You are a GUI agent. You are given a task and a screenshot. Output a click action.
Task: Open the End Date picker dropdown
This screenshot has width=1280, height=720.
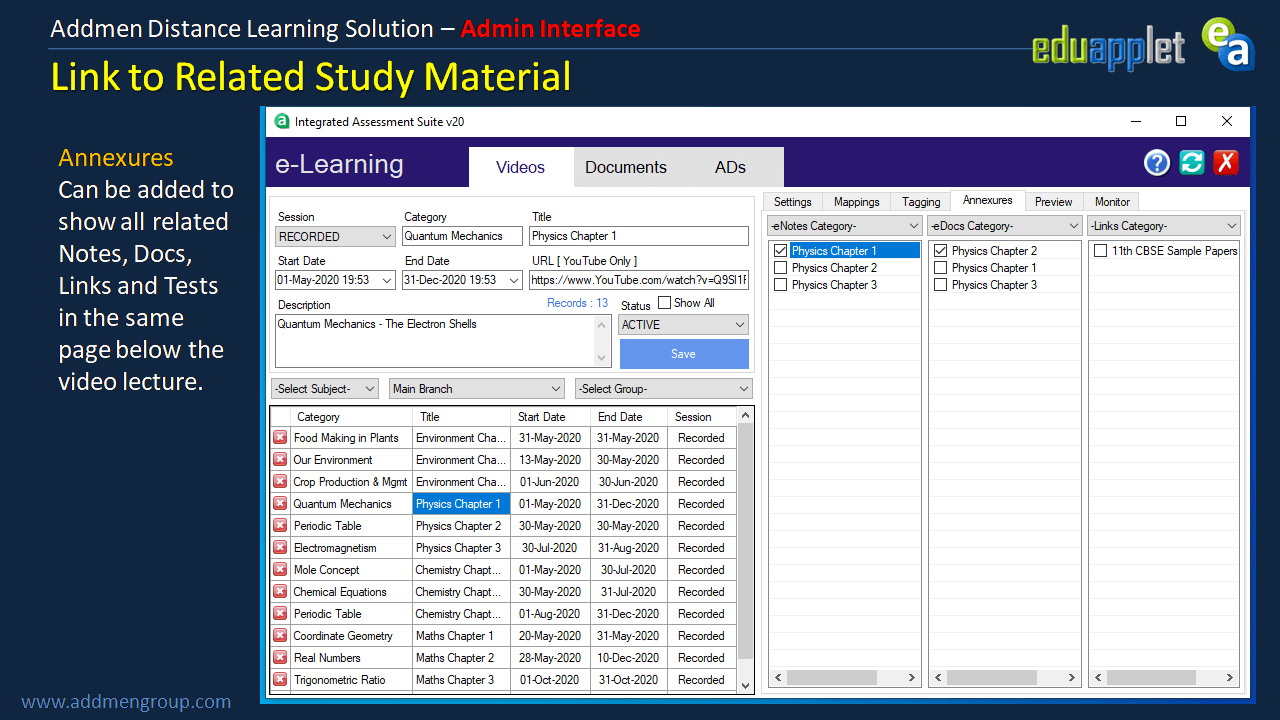[x=514, y=281]
